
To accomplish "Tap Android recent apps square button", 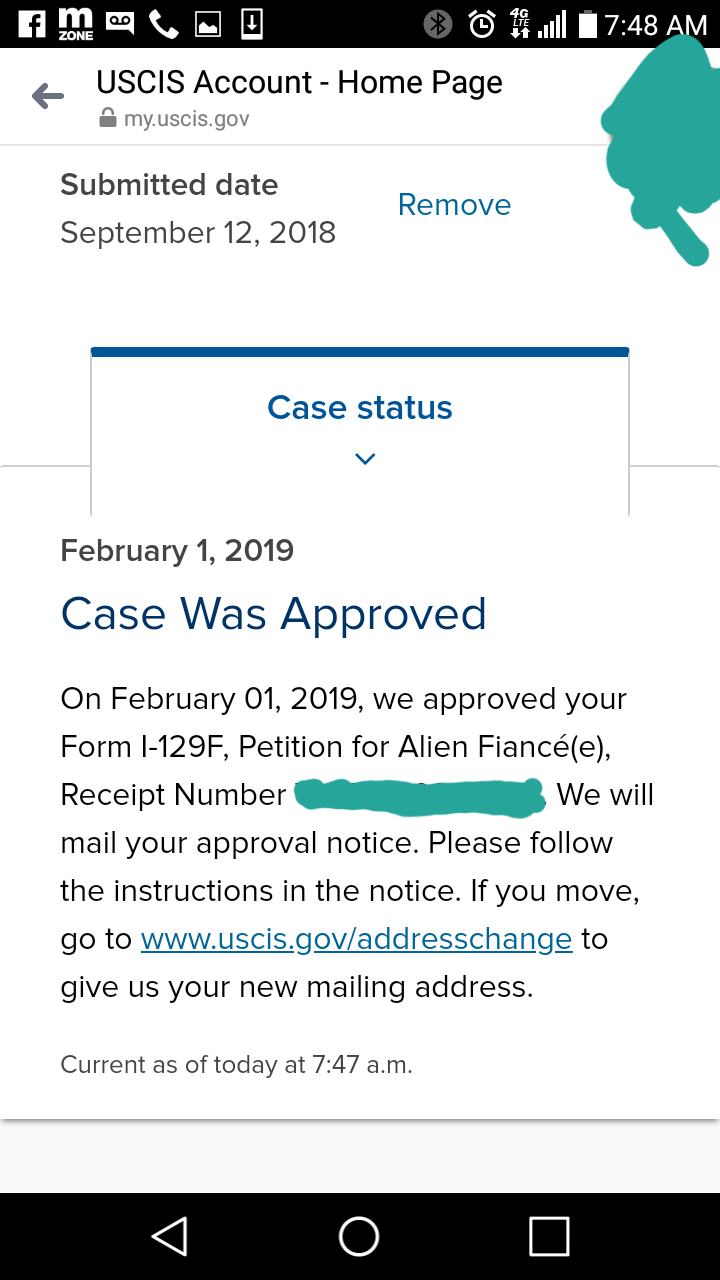I will coord(549,1236).
